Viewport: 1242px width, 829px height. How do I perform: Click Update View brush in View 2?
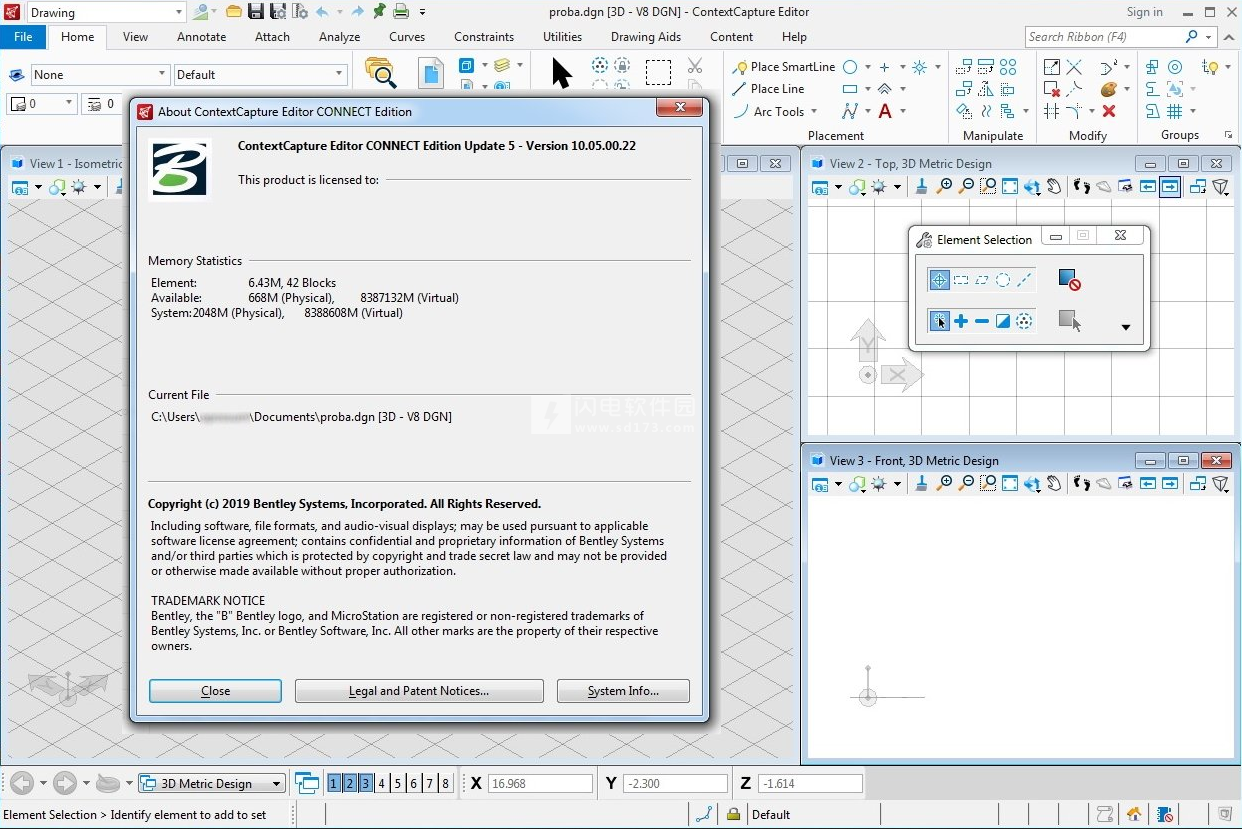click(922, 187)
